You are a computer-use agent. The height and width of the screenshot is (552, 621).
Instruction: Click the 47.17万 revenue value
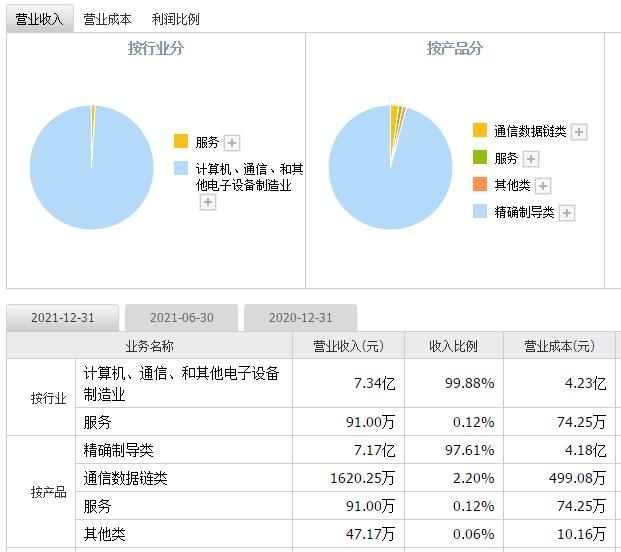coord(371,534)
